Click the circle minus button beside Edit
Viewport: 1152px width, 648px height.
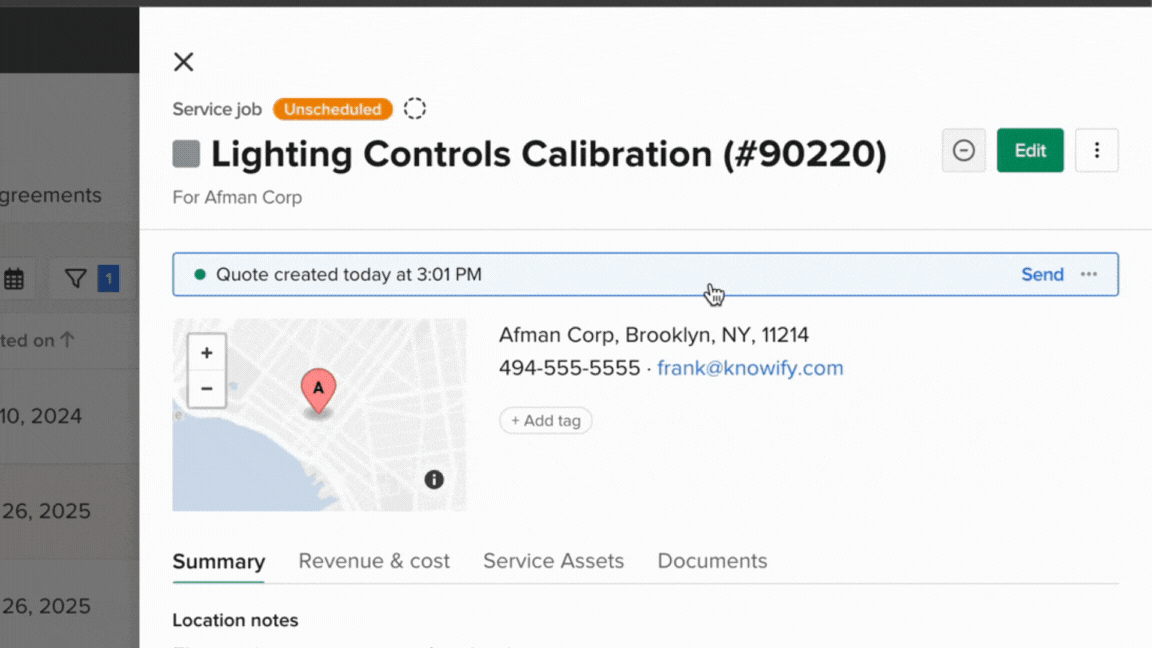(964, 150)
